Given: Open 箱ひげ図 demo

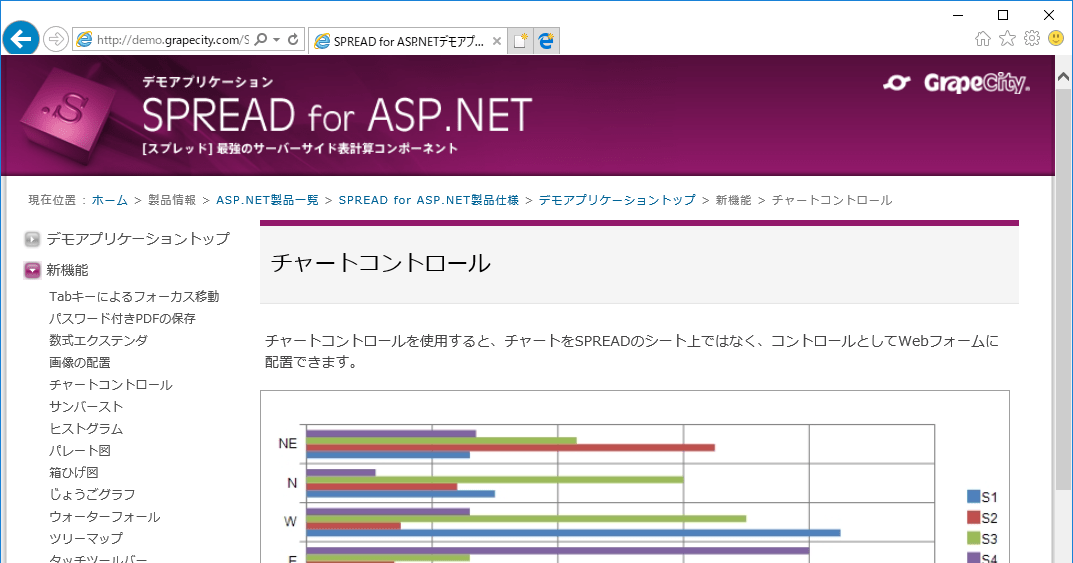Looking at the screenshot, I should [73, 472].
